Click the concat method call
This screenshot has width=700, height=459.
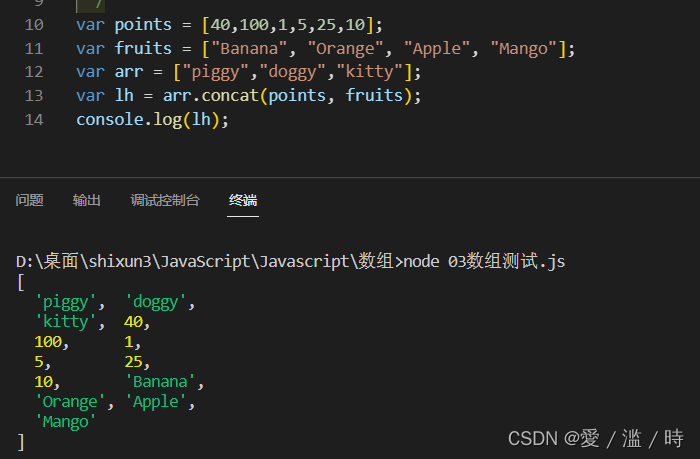tap(230, 96)
